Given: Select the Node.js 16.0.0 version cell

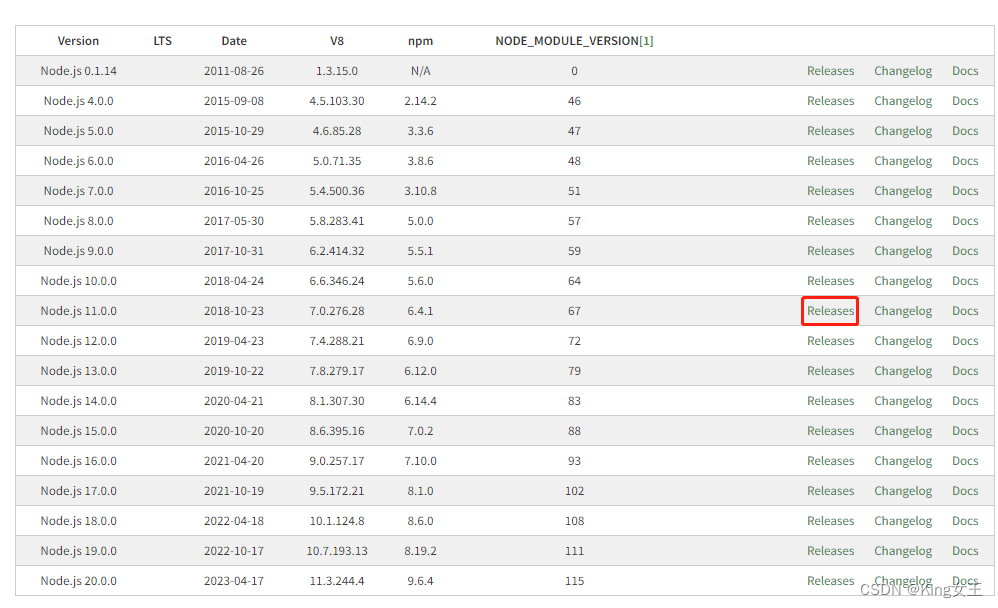Looking at the screenshot, I should coord(78,460).
